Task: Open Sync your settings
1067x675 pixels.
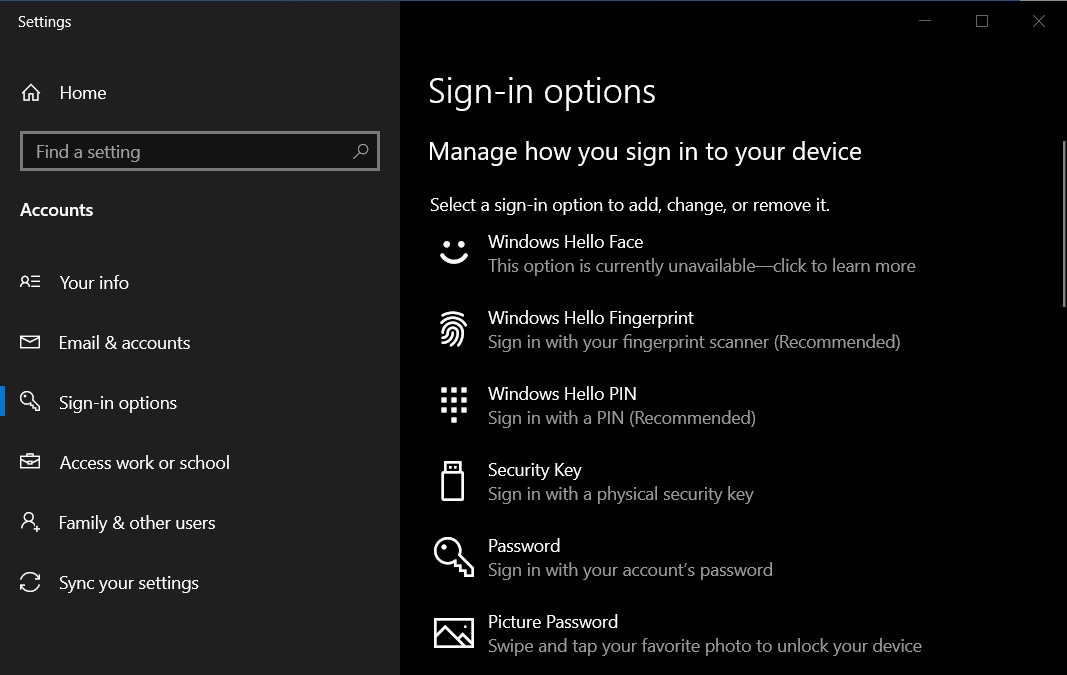Action: point(200,582)
